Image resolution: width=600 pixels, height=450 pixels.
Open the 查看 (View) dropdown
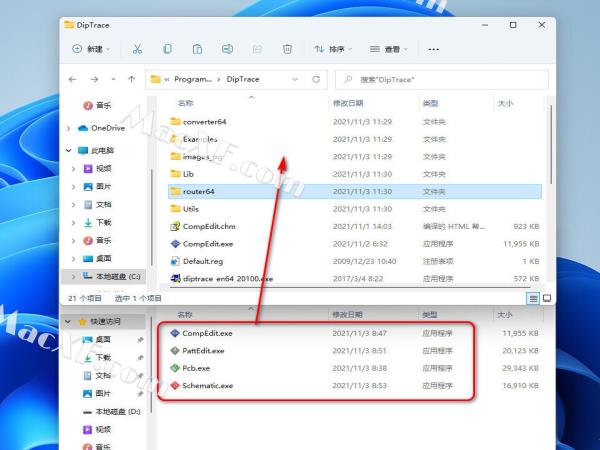(x=388, y=49)
